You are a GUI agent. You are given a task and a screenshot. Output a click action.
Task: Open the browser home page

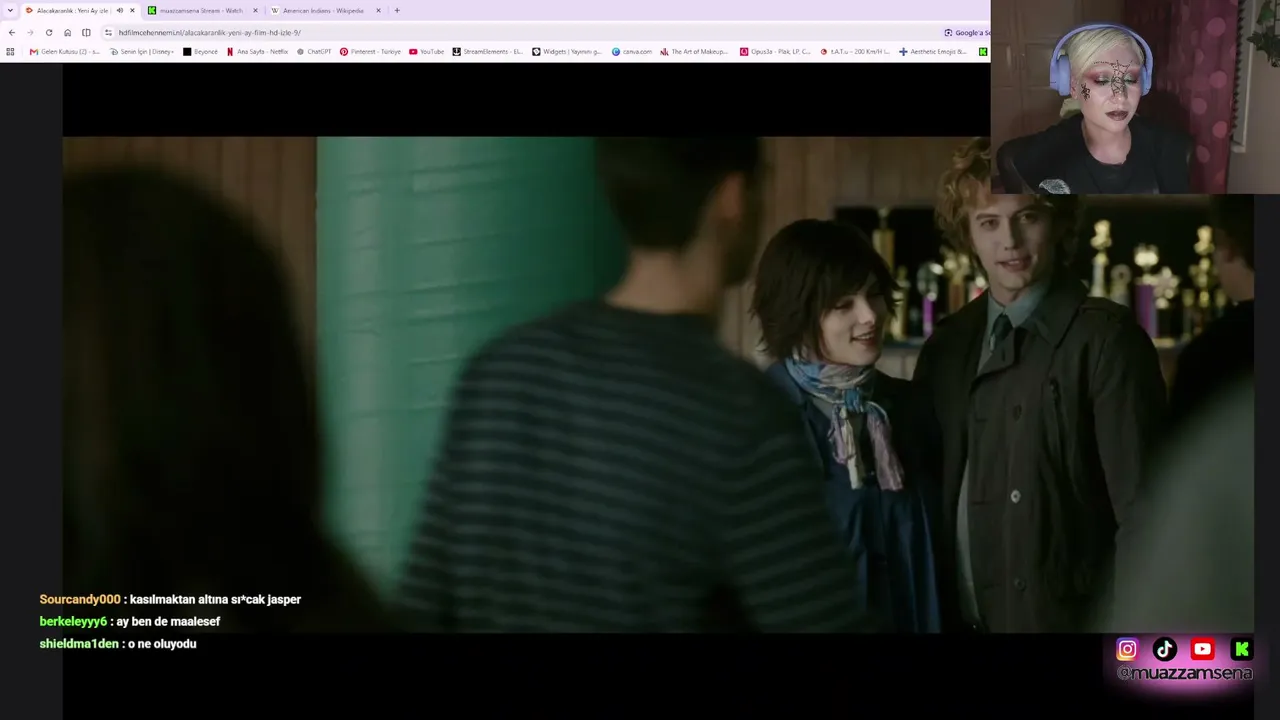68,32
